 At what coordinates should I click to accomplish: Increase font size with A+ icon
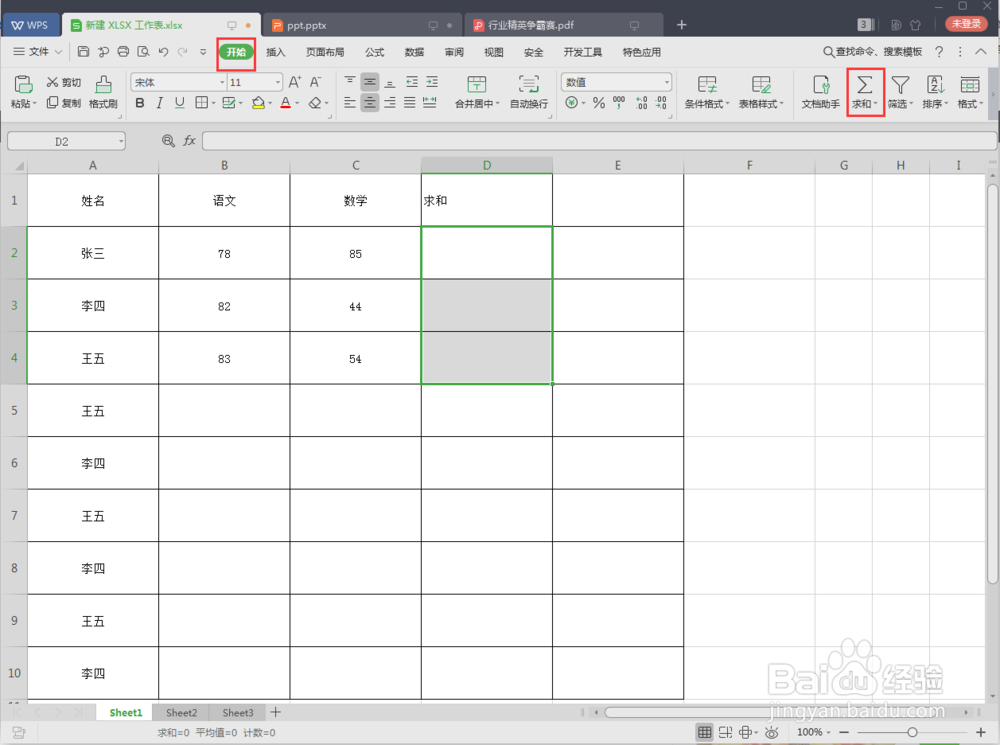(x=295, y=82)
